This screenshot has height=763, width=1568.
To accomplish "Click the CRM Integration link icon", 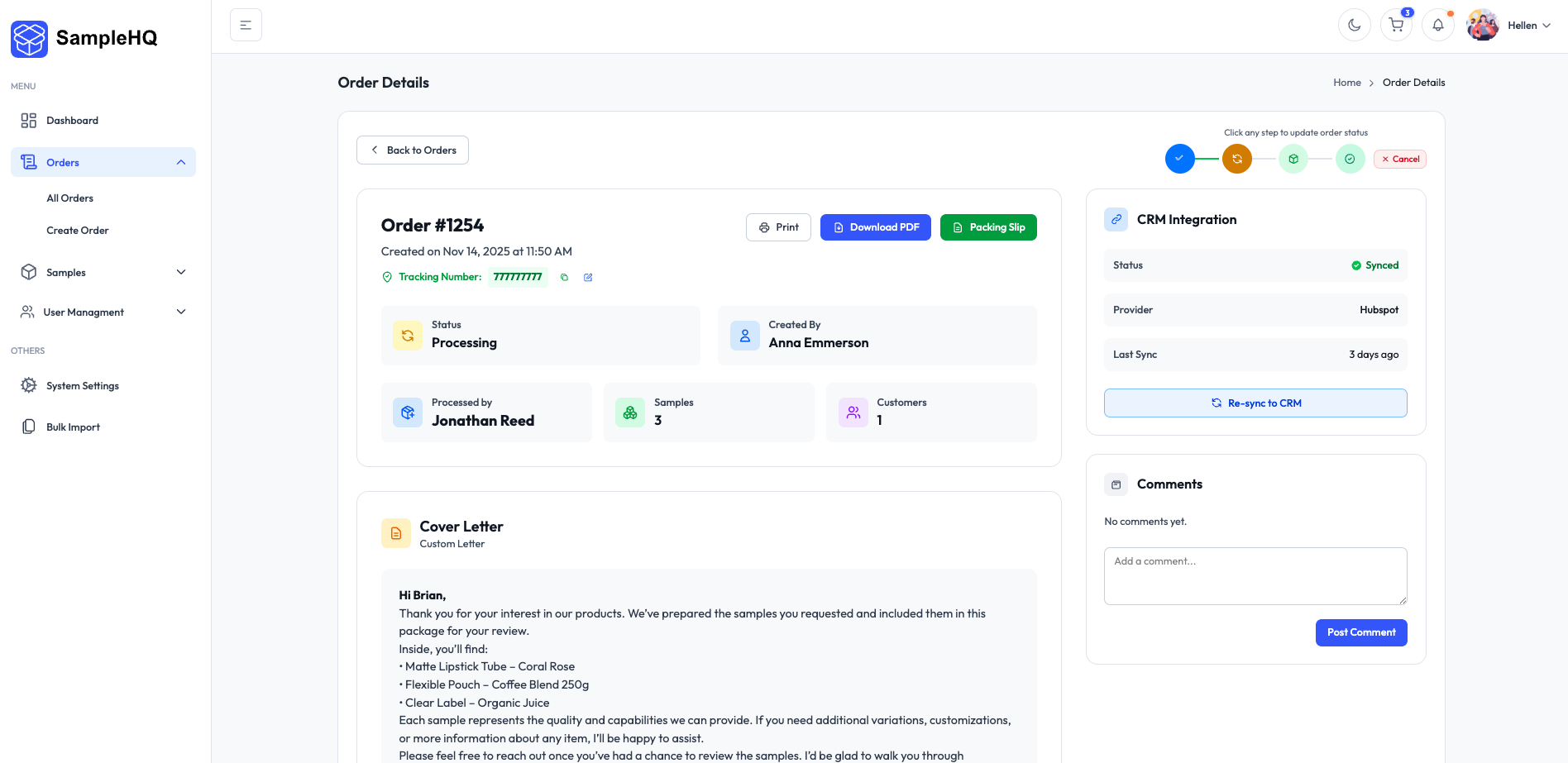I will click(x=1116, y=219).
